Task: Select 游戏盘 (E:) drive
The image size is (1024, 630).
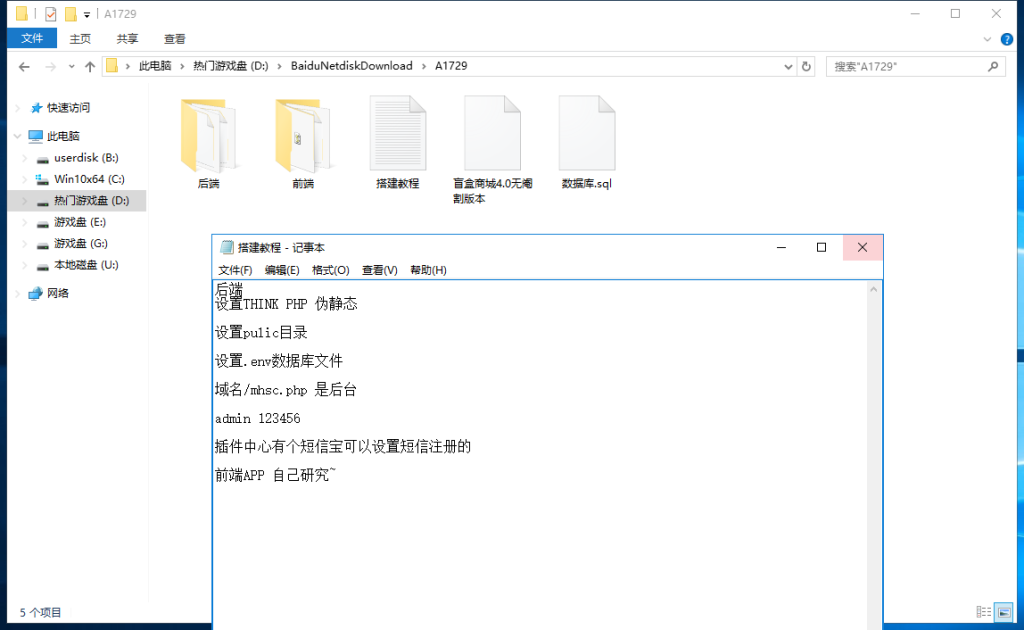Action: (80, 222)
